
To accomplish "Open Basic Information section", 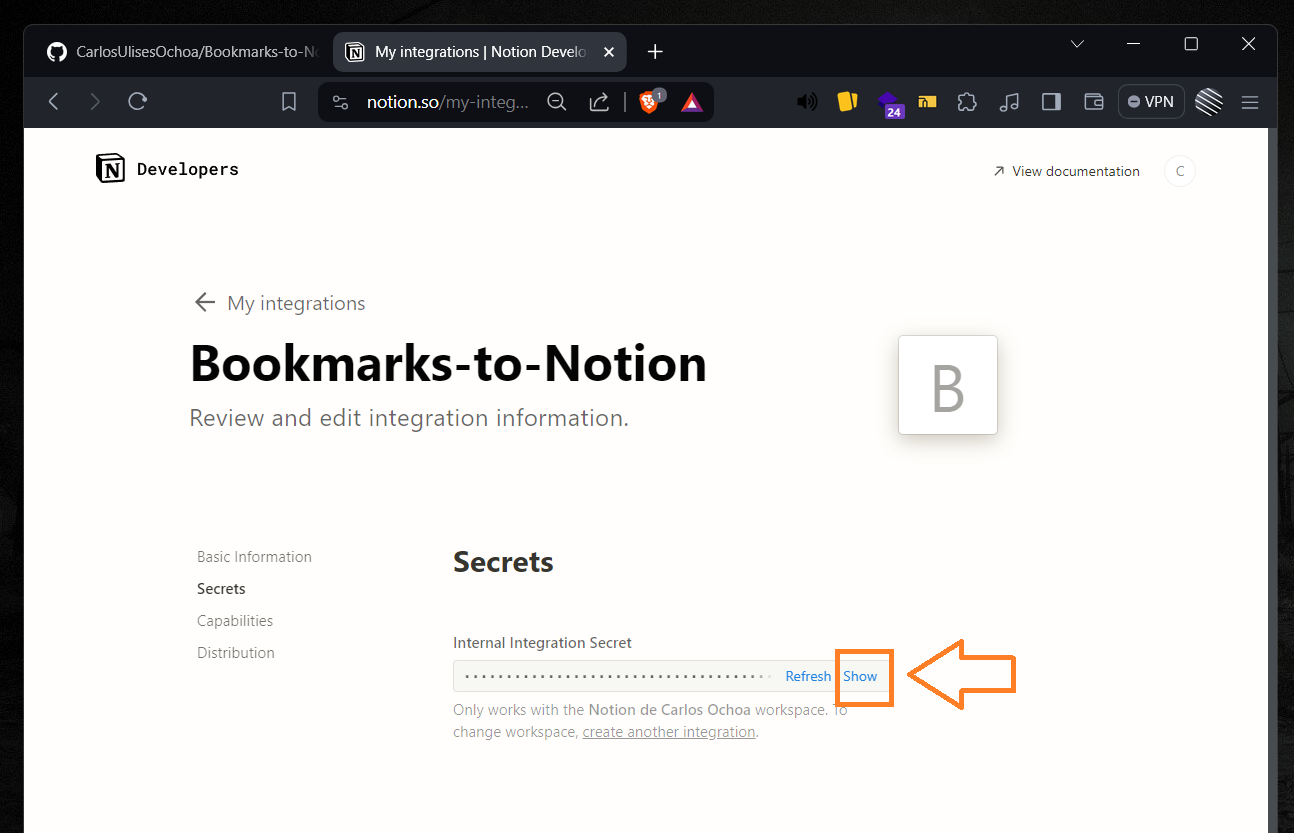I will 254,557.
